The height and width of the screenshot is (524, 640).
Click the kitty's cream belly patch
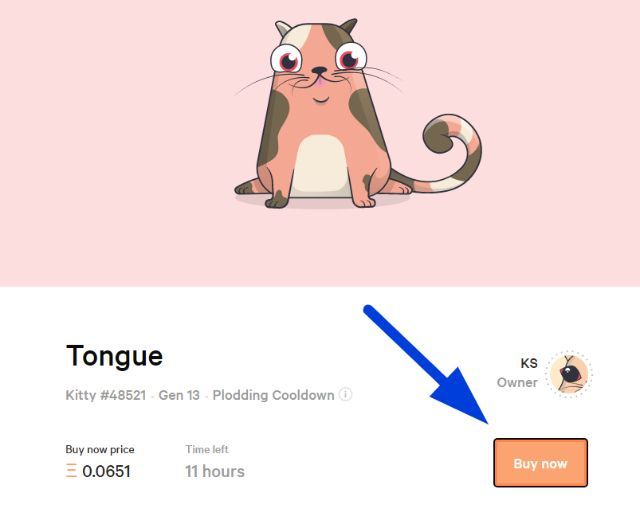tap(321, 165)
